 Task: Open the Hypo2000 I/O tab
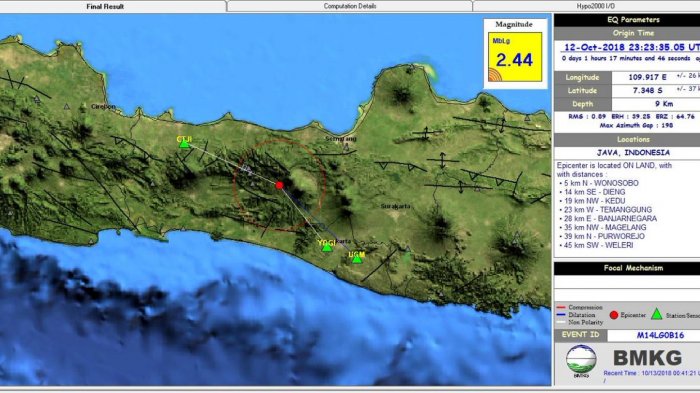click(595, 6)
